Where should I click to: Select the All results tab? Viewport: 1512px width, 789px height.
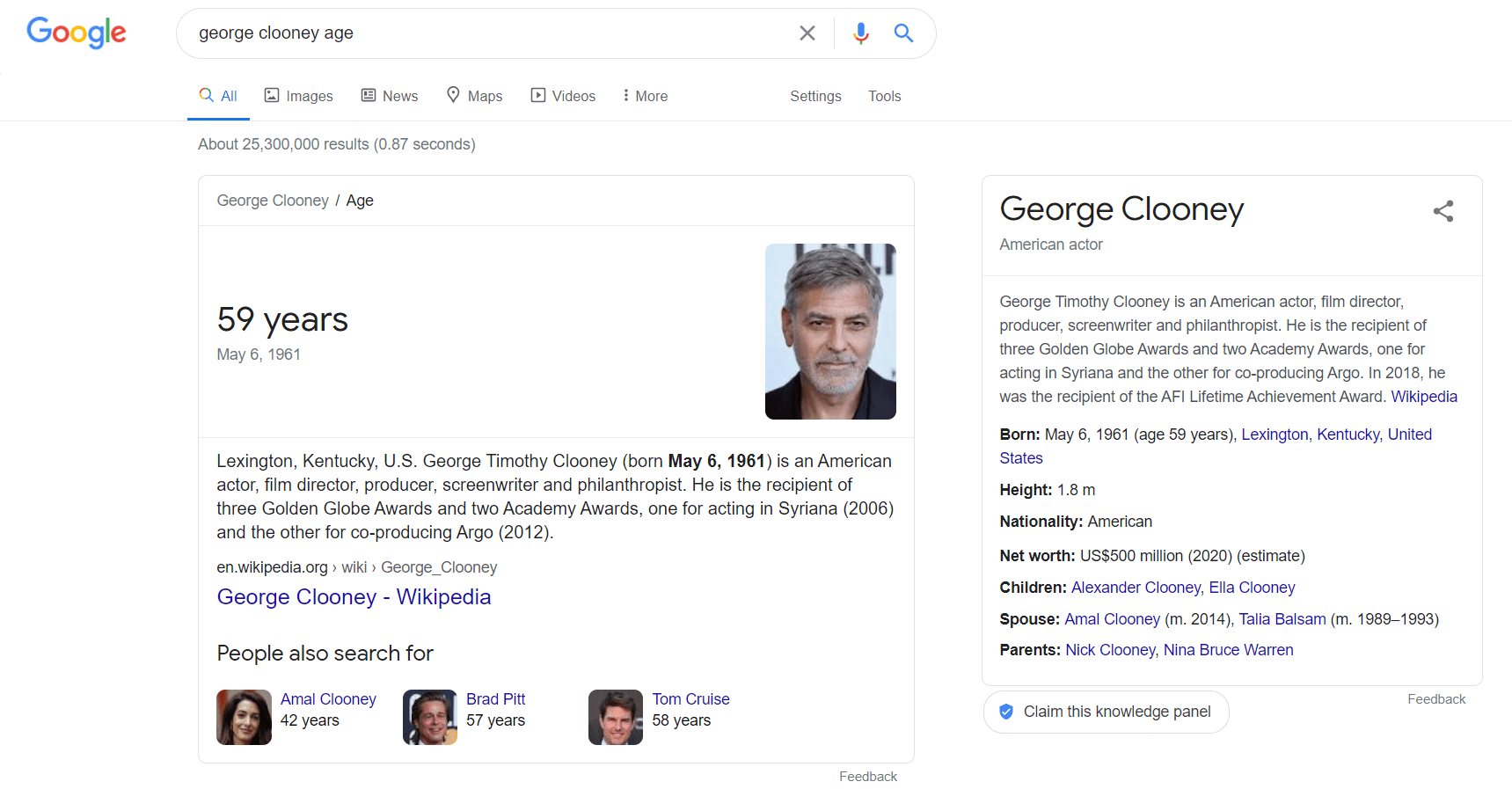click(219, 96)
